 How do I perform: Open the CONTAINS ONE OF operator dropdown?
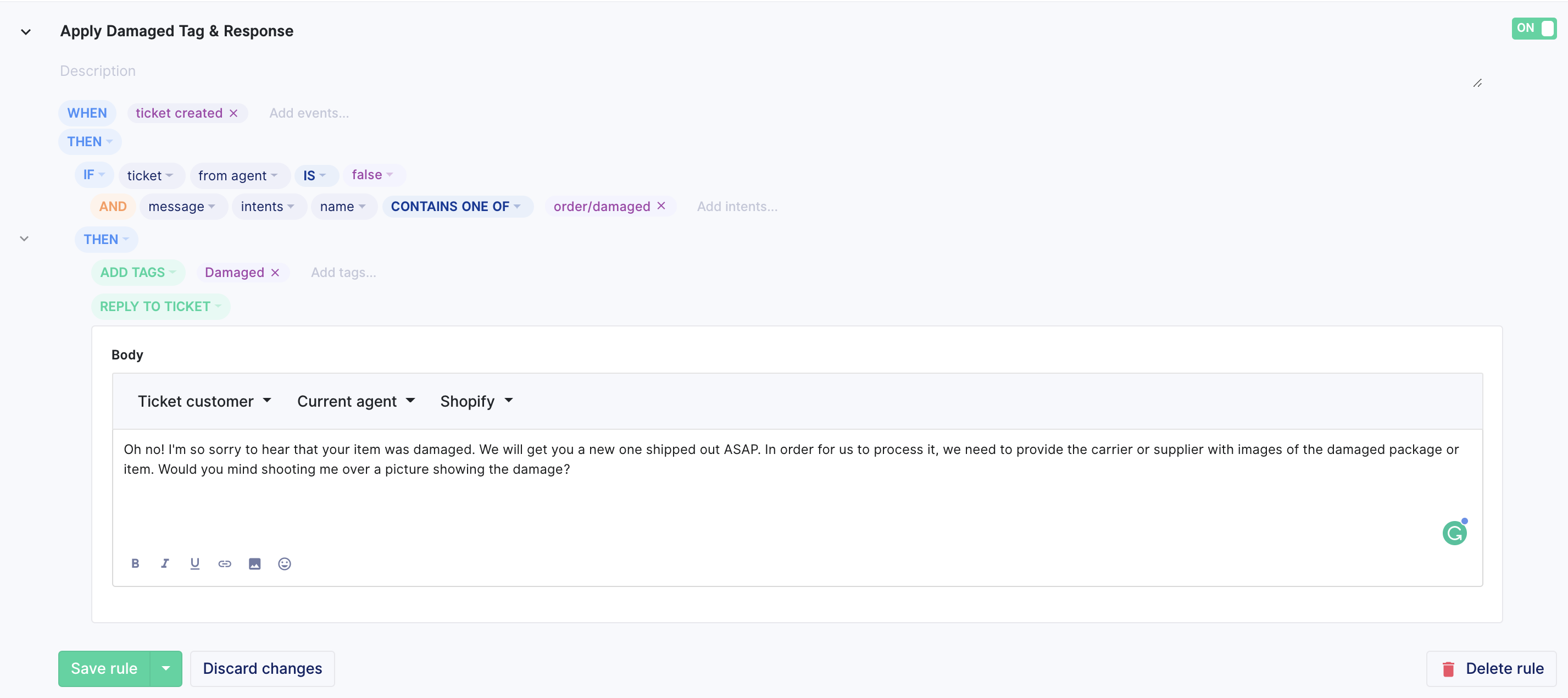pos(457,207)
